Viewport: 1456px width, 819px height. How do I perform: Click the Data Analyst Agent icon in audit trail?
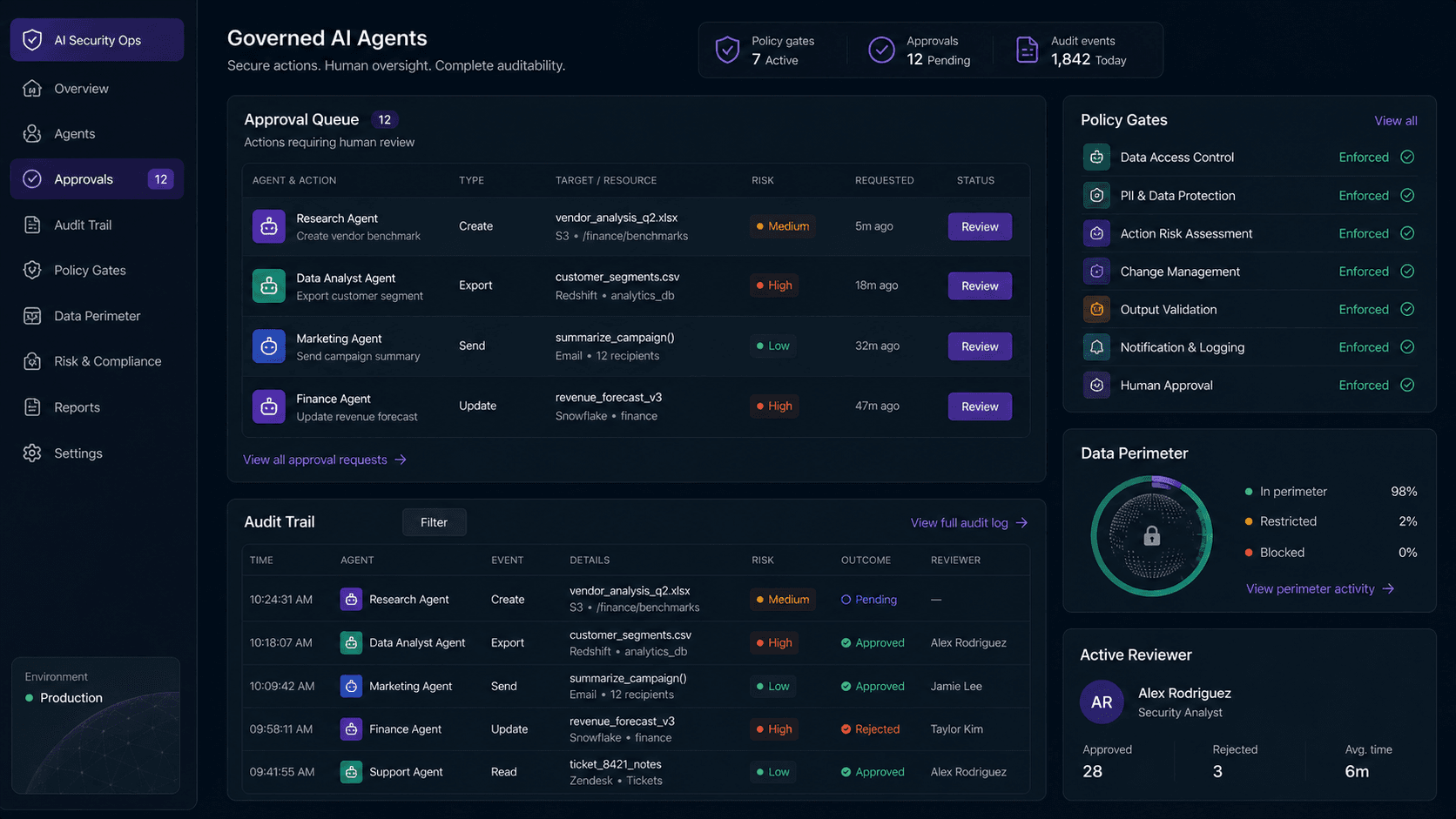click(351, 642)
